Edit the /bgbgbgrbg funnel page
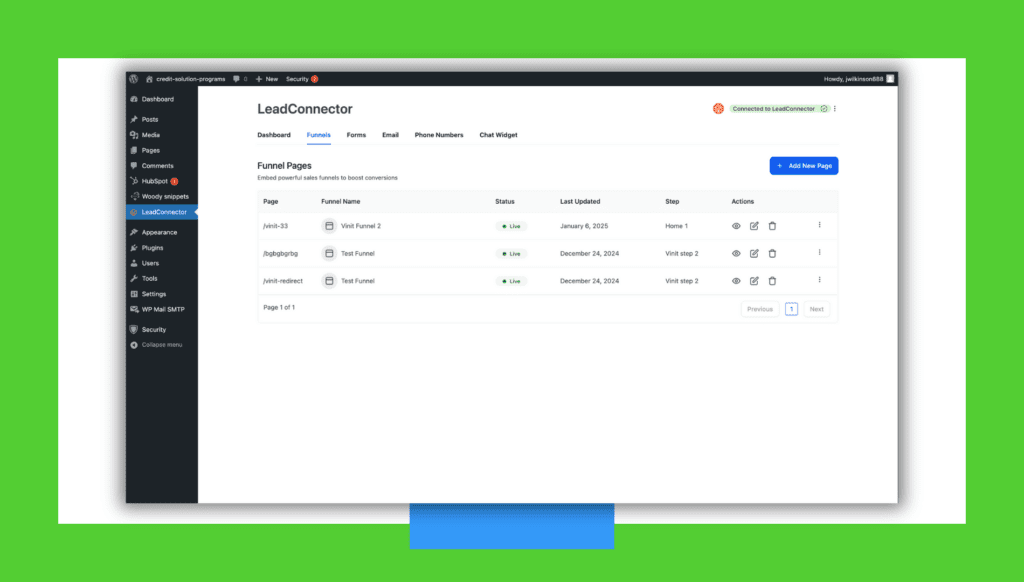 [754, 253]
